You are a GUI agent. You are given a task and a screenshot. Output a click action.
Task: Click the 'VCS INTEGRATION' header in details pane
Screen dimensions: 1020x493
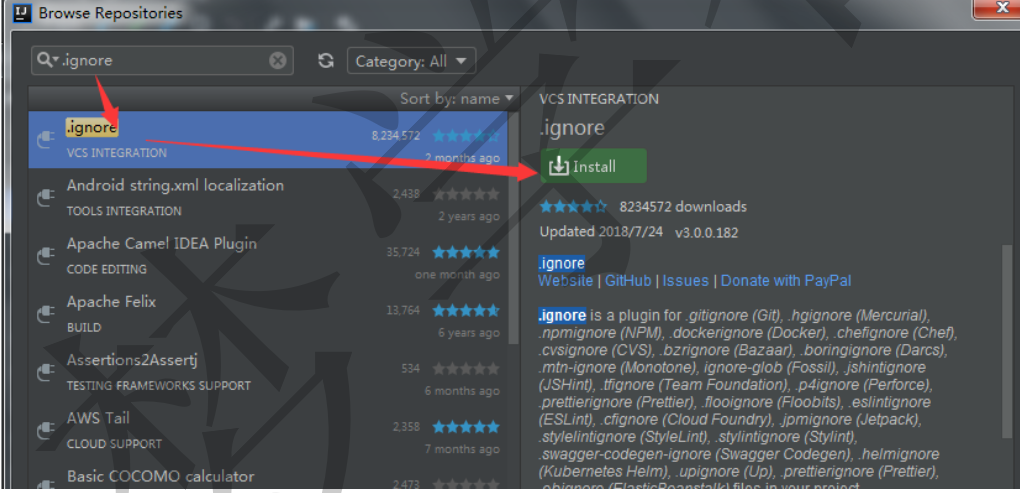click(x=598, y=99)
